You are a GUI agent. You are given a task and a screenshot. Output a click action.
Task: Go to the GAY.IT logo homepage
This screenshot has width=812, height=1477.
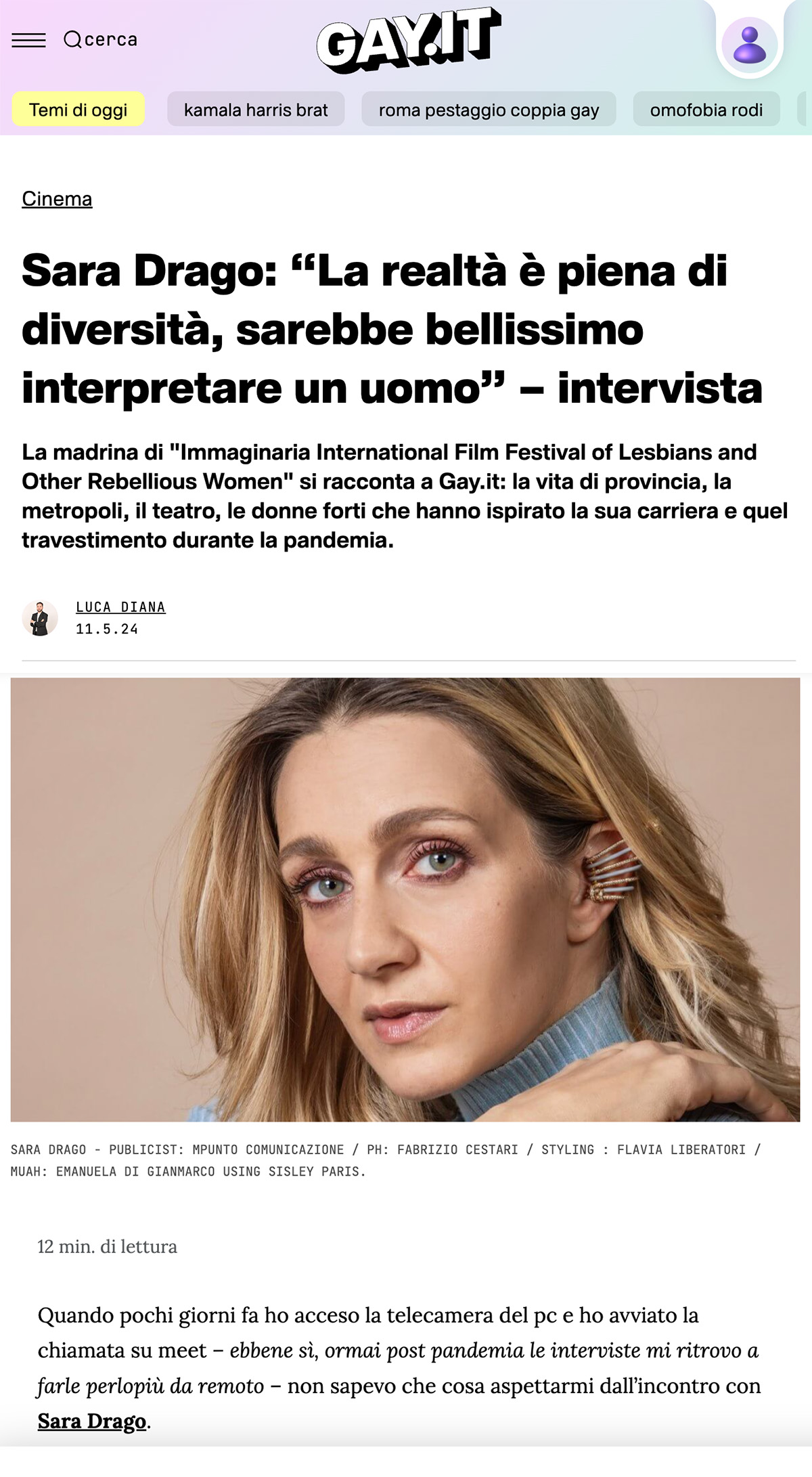pyautogui.click(x=409, y=41)
